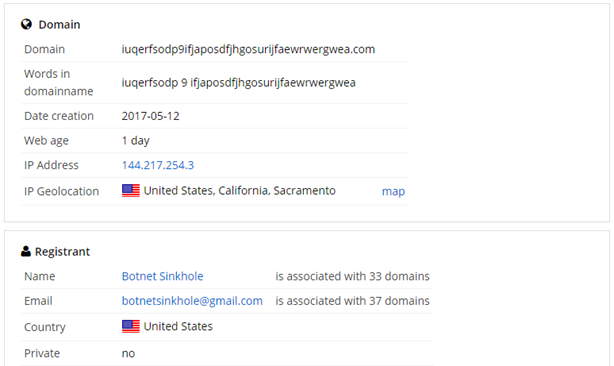The image size is (614, 366).
Task: Click the US flag in IP Geolocation row
Action: pyautogui.click(x=131, y=191)
